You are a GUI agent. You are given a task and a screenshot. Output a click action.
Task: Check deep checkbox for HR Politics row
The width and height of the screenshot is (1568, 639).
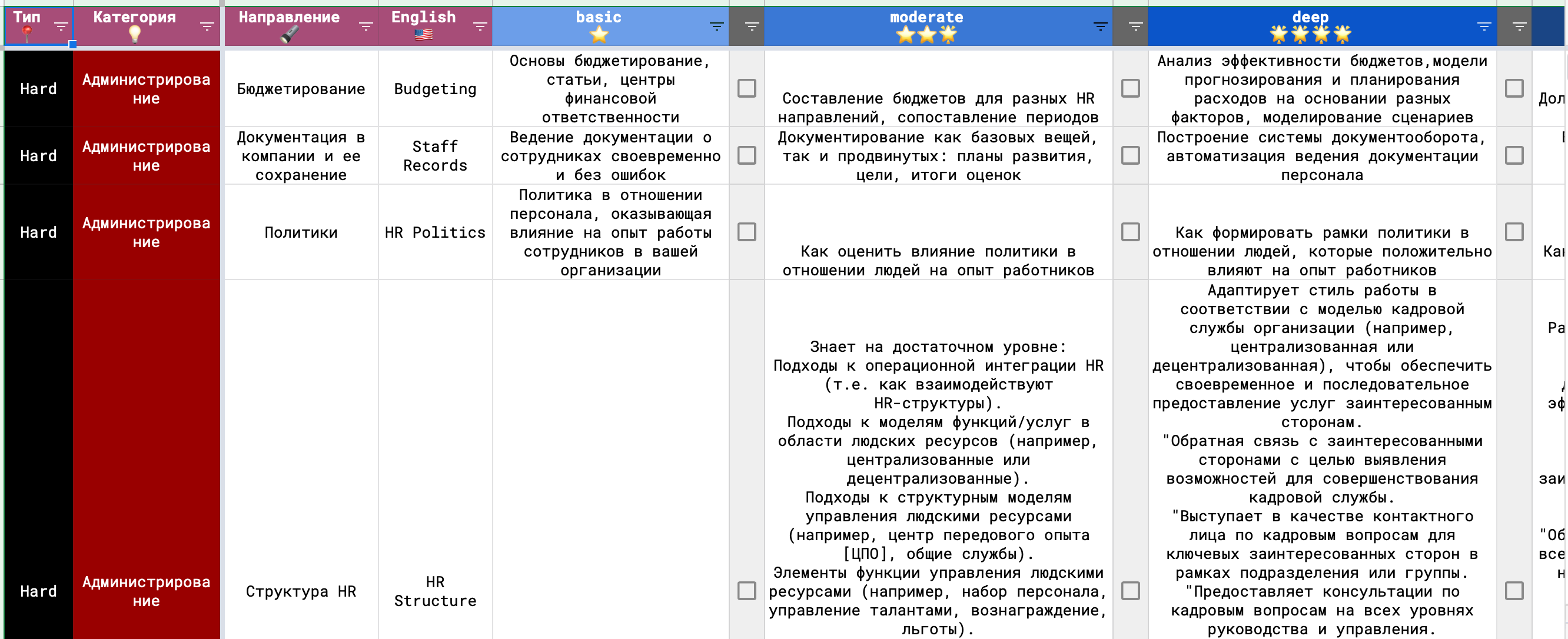(x=1514, y=232)
